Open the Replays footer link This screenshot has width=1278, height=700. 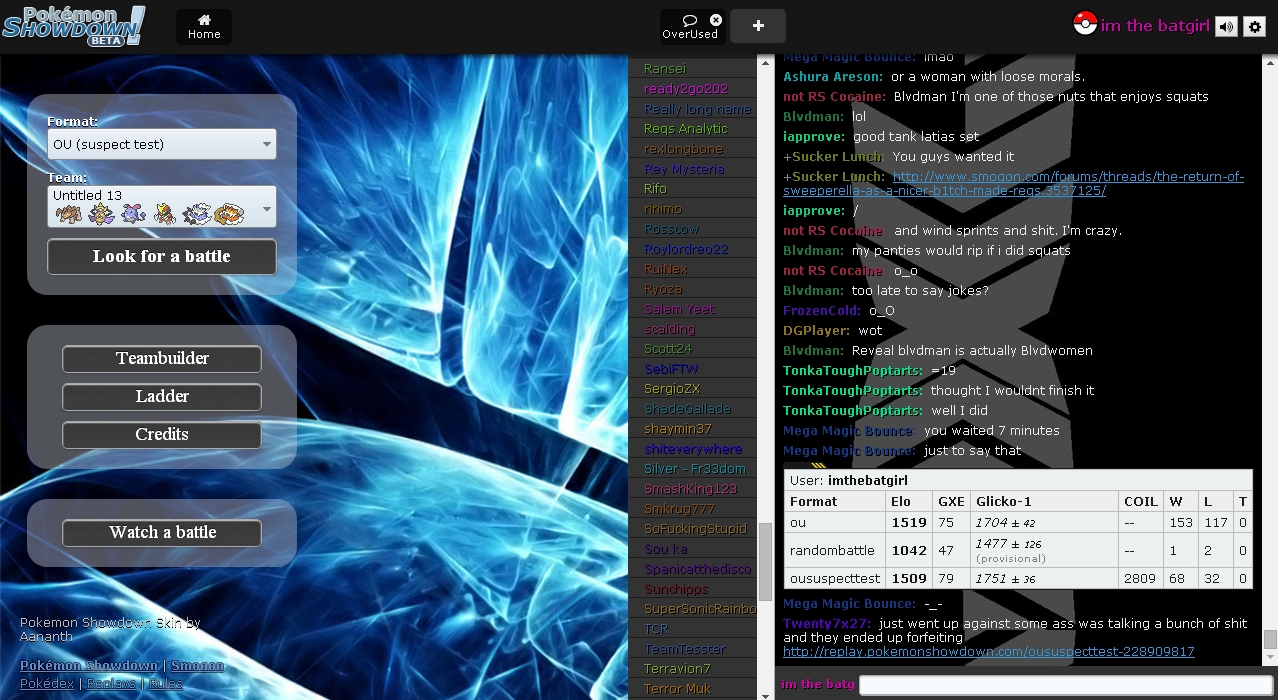point(111,684)
